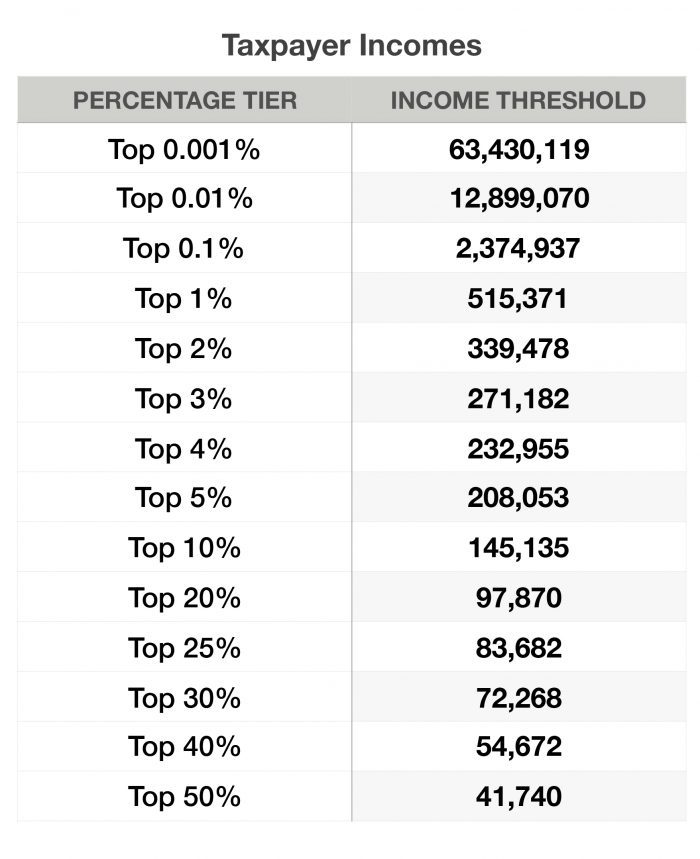Click the 271,182 income value
The image size is (700, 859).
point(517,399)
